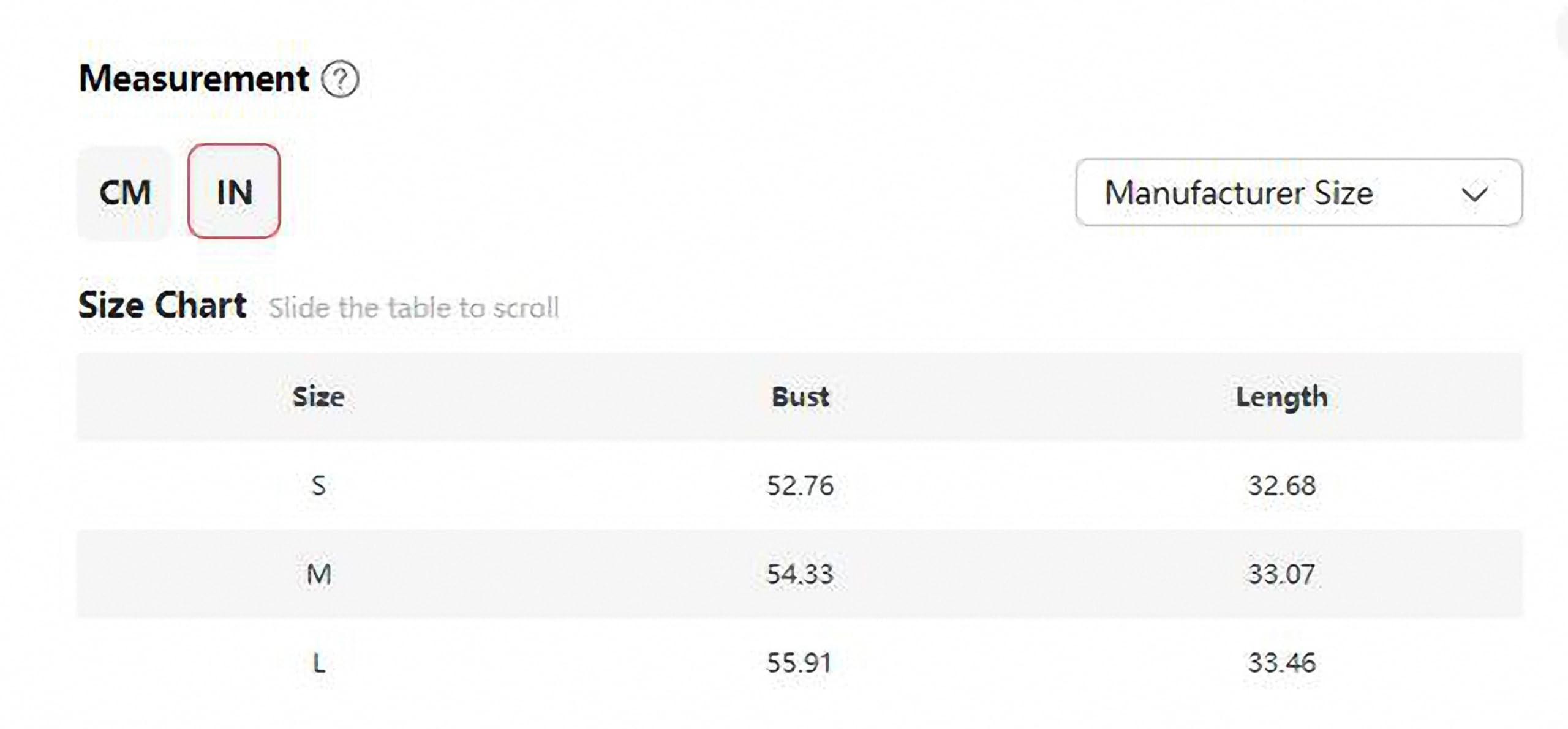Viewport: 1568px width, 729px height.
Task: Click the 'Slide the table to scroll' hint
Action: pos(414,308)
